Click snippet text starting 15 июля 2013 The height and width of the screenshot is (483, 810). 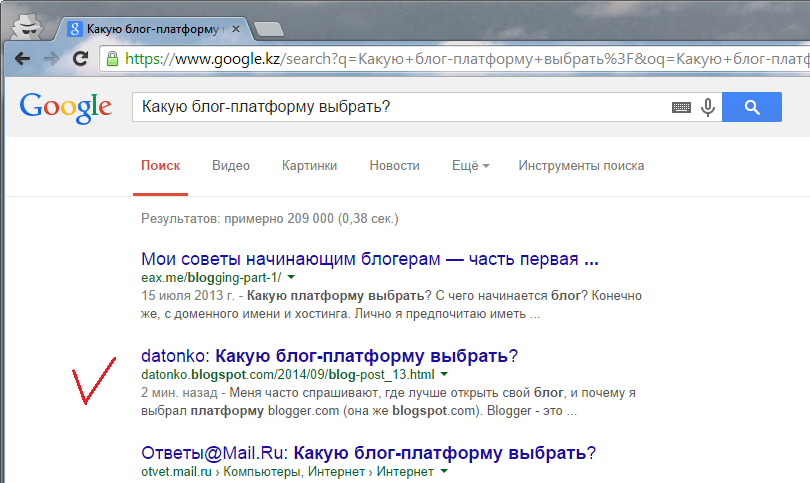click(x=392, y=305)
